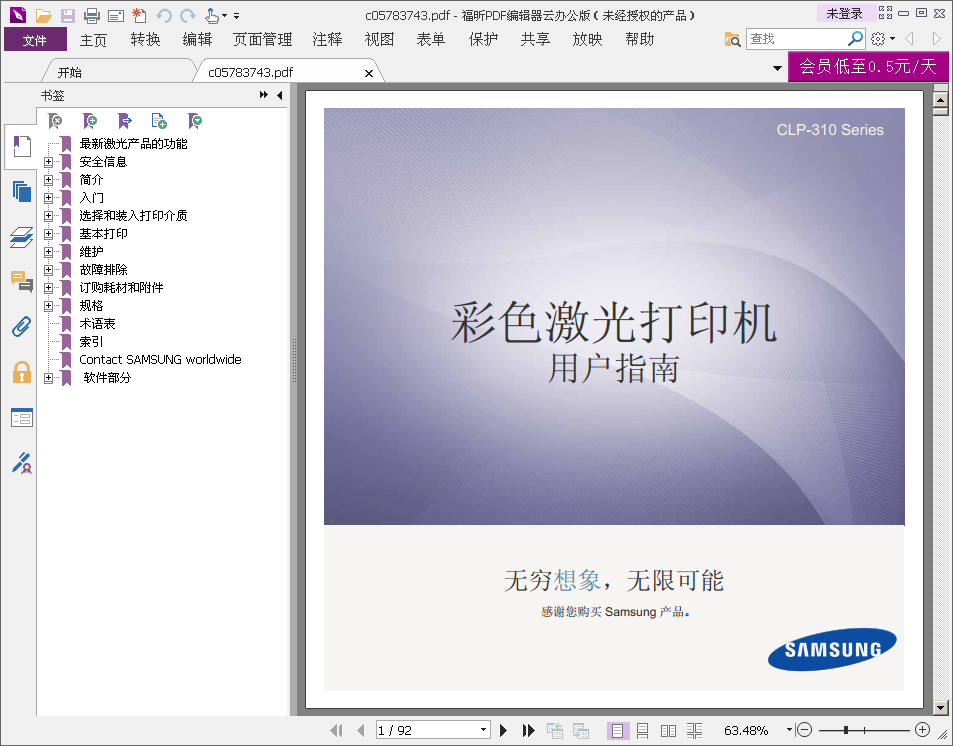Expand the 安全信息 bookmark
Viewport: 953px width, 746px height.
[49, 162]
